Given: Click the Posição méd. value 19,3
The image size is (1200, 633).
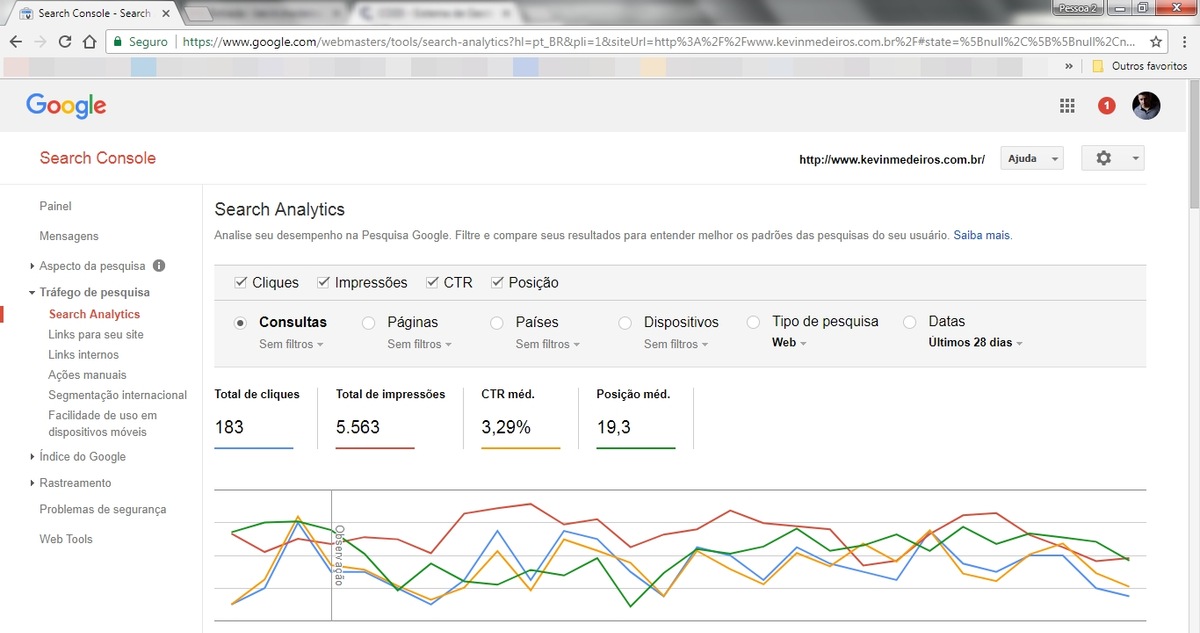Looking at the screenshot, I should coord(613,427).
